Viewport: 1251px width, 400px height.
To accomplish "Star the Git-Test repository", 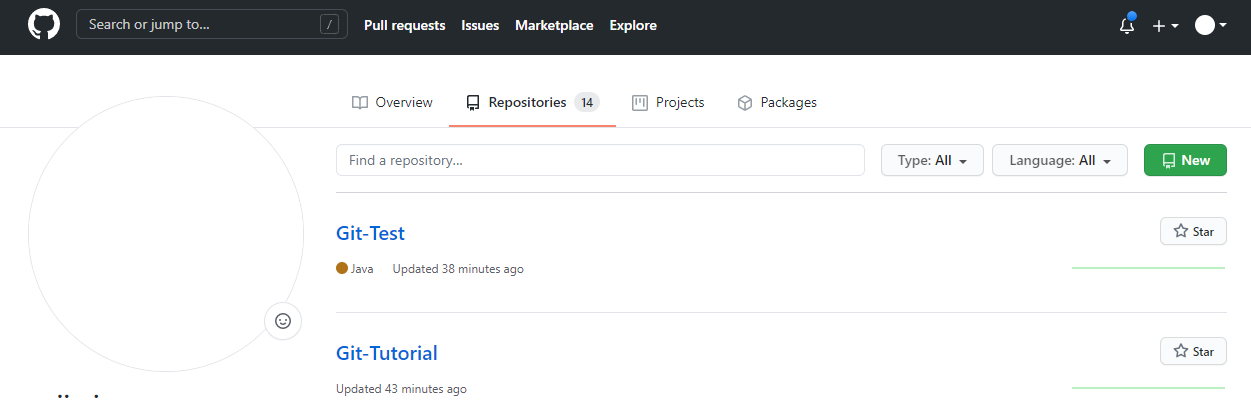I will point(1193,231).
